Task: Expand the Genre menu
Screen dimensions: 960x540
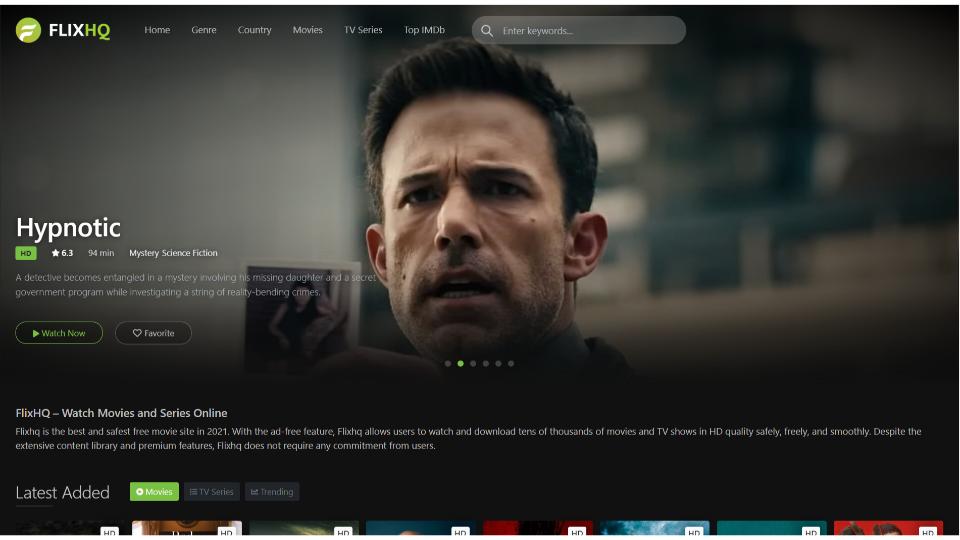Action: click(204, 30)
